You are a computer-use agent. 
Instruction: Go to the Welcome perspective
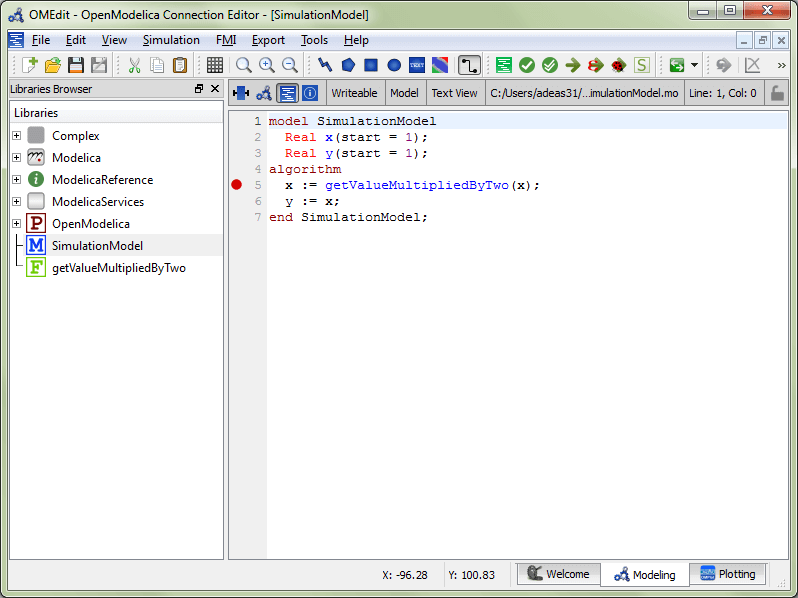pyautogui.click(x=558, y=574)
